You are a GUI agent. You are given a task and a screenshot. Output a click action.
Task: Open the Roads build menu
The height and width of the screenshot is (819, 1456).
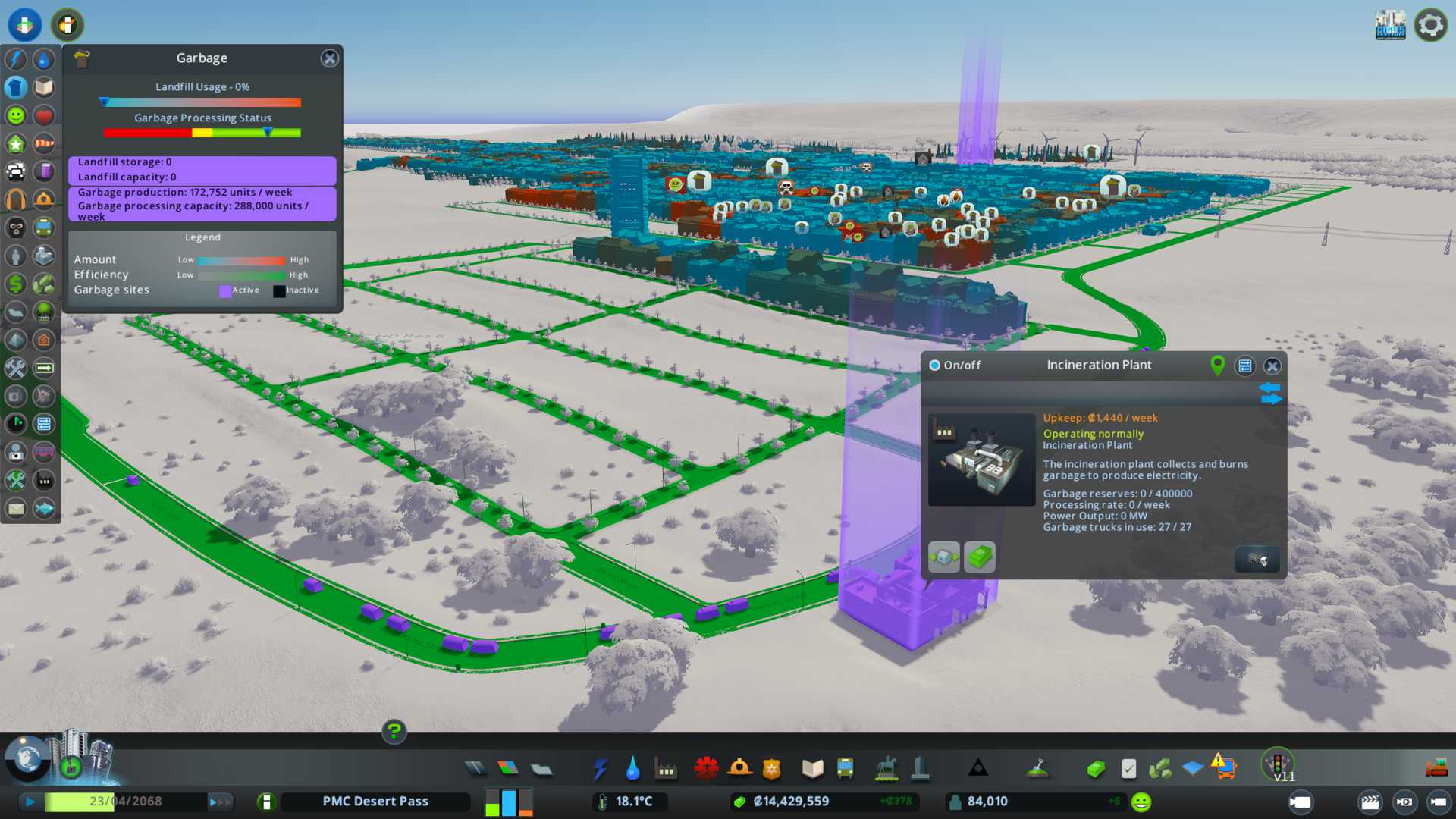[475, 769]
